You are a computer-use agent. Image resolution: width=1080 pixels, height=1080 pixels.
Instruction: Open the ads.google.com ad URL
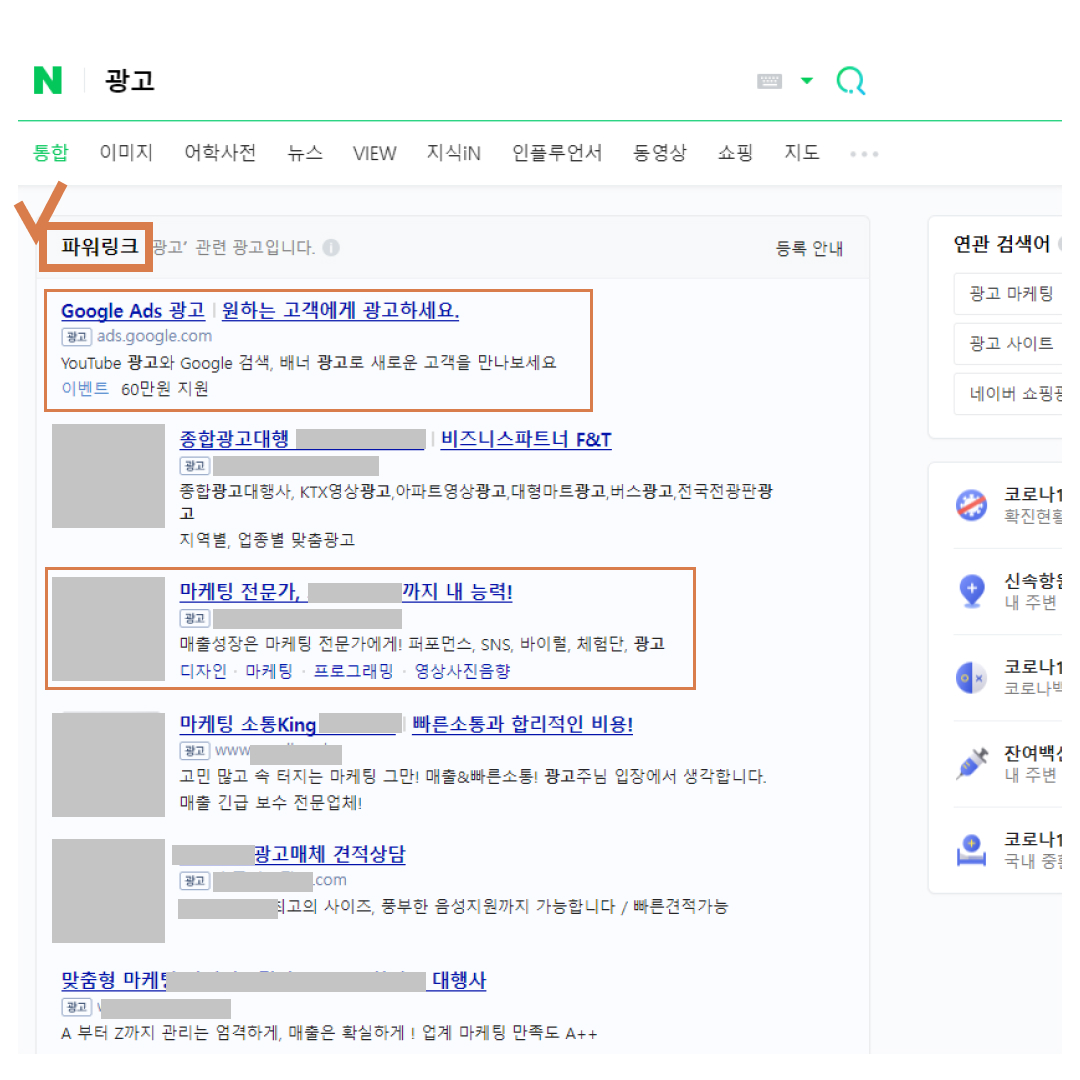coord(155,336)
